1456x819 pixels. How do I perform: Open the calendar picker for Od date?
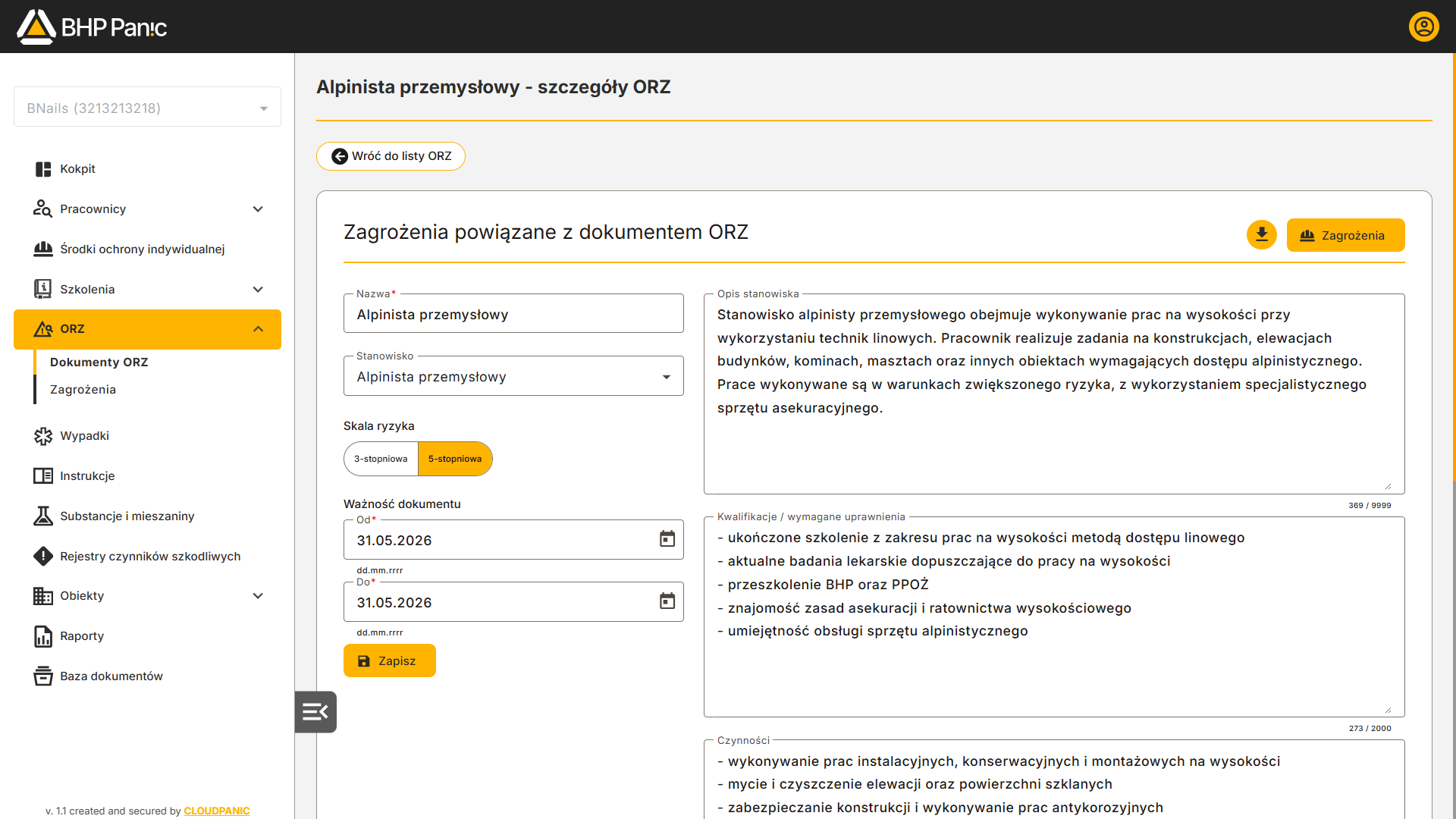(x=667, y=539)
